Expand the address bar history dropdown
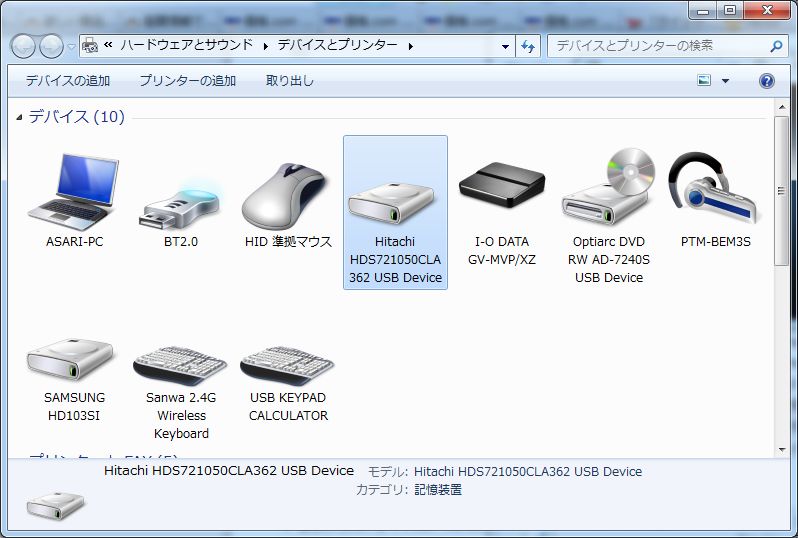Image resolution: width=798 pixels, height=538 pixels. pos(505,47)
